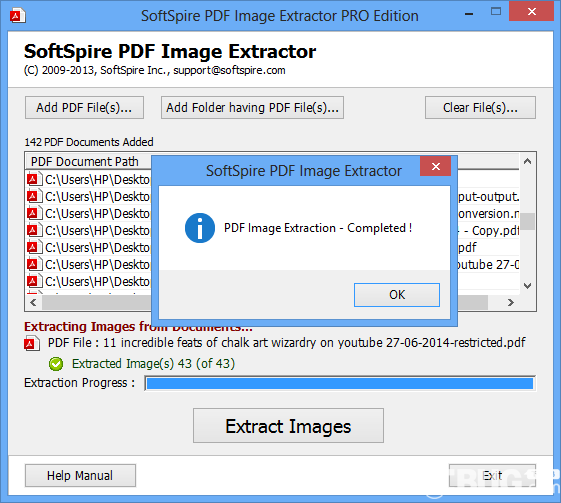
Task: Click PDF icon of row ending - Copy.pdf
Action: [34, 230]
